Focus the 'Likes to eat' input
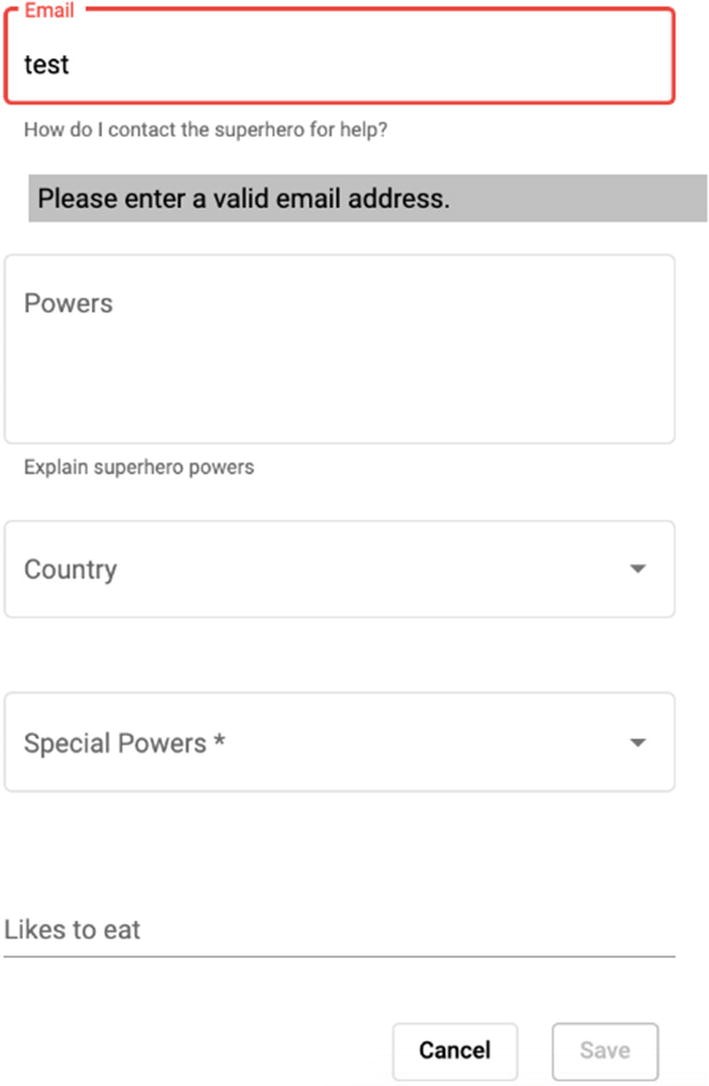 (x=339, y=929)
